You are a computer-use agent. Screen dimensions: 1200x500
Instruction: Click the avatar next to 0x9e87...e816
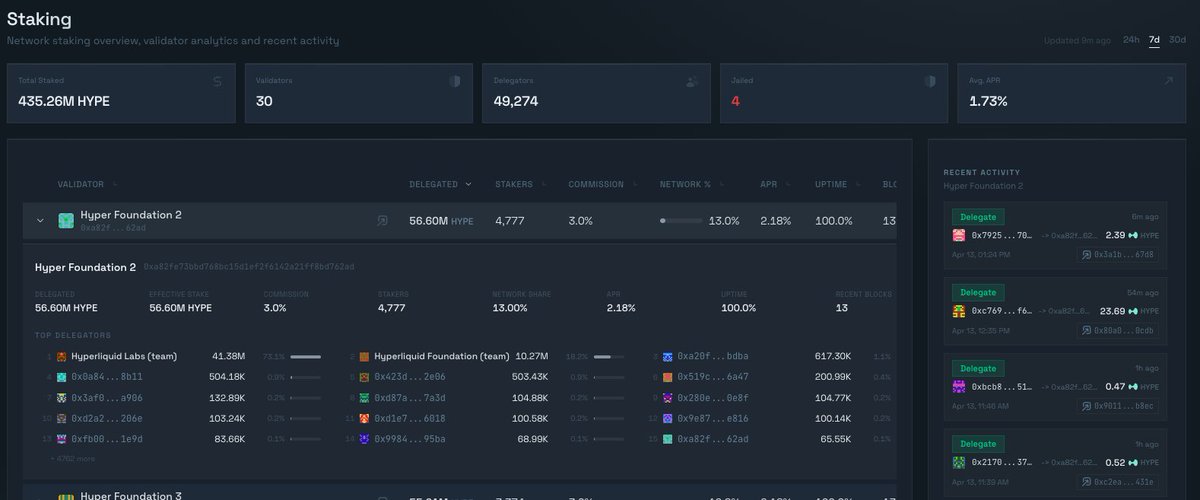[x=667, y=419]
